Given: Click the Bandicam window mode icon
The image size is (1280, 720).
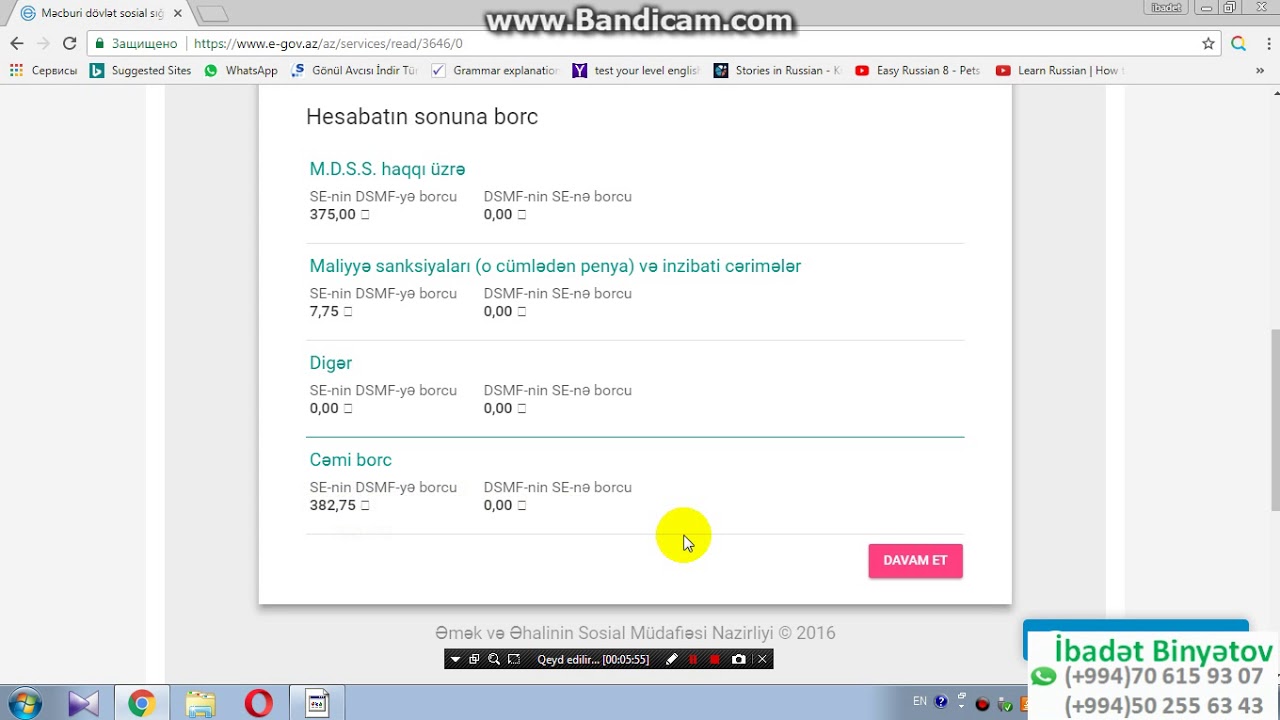Looking at the screenshot, I should pyautogui.click(x=474, y=659).
